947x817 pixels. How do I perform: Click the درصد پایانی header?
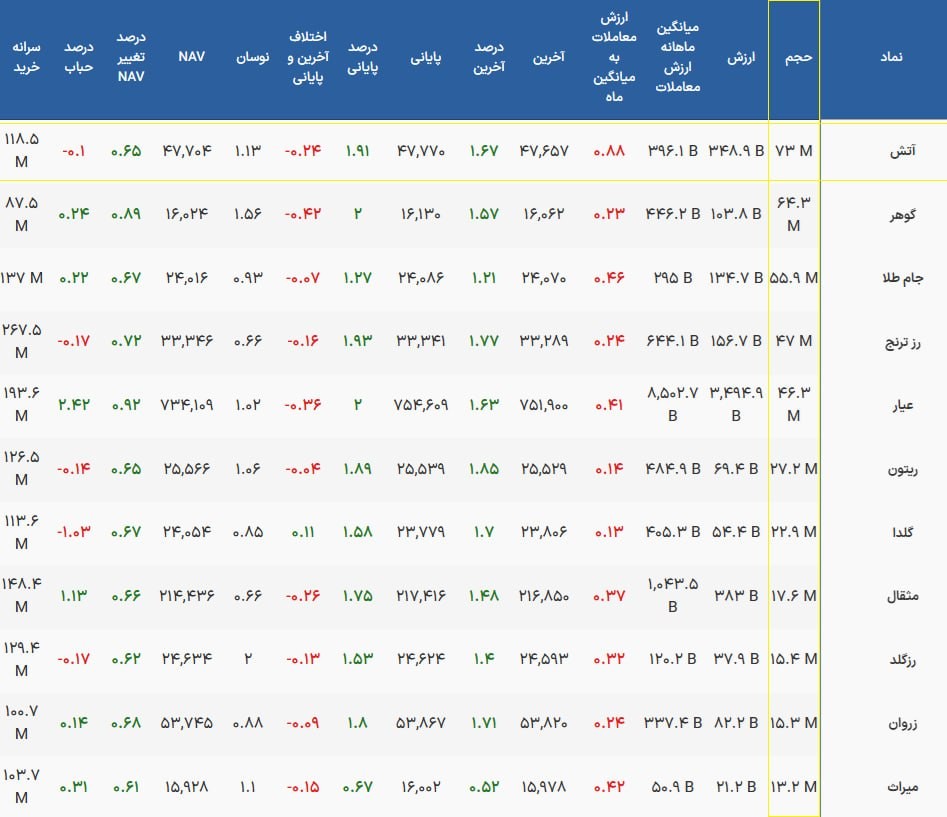(362, 57)
